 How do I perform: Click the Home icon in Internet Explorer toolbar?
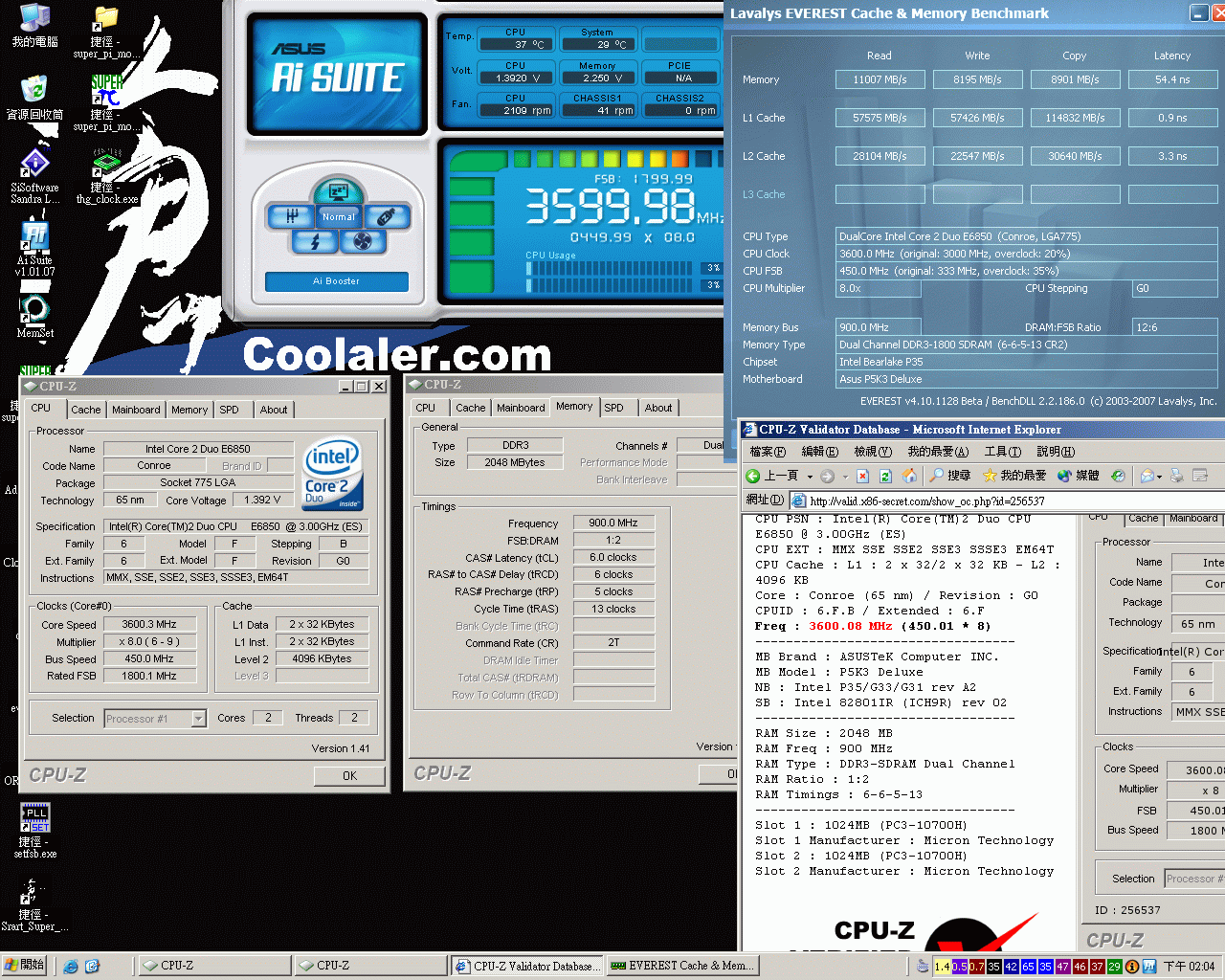pos(909,476)
